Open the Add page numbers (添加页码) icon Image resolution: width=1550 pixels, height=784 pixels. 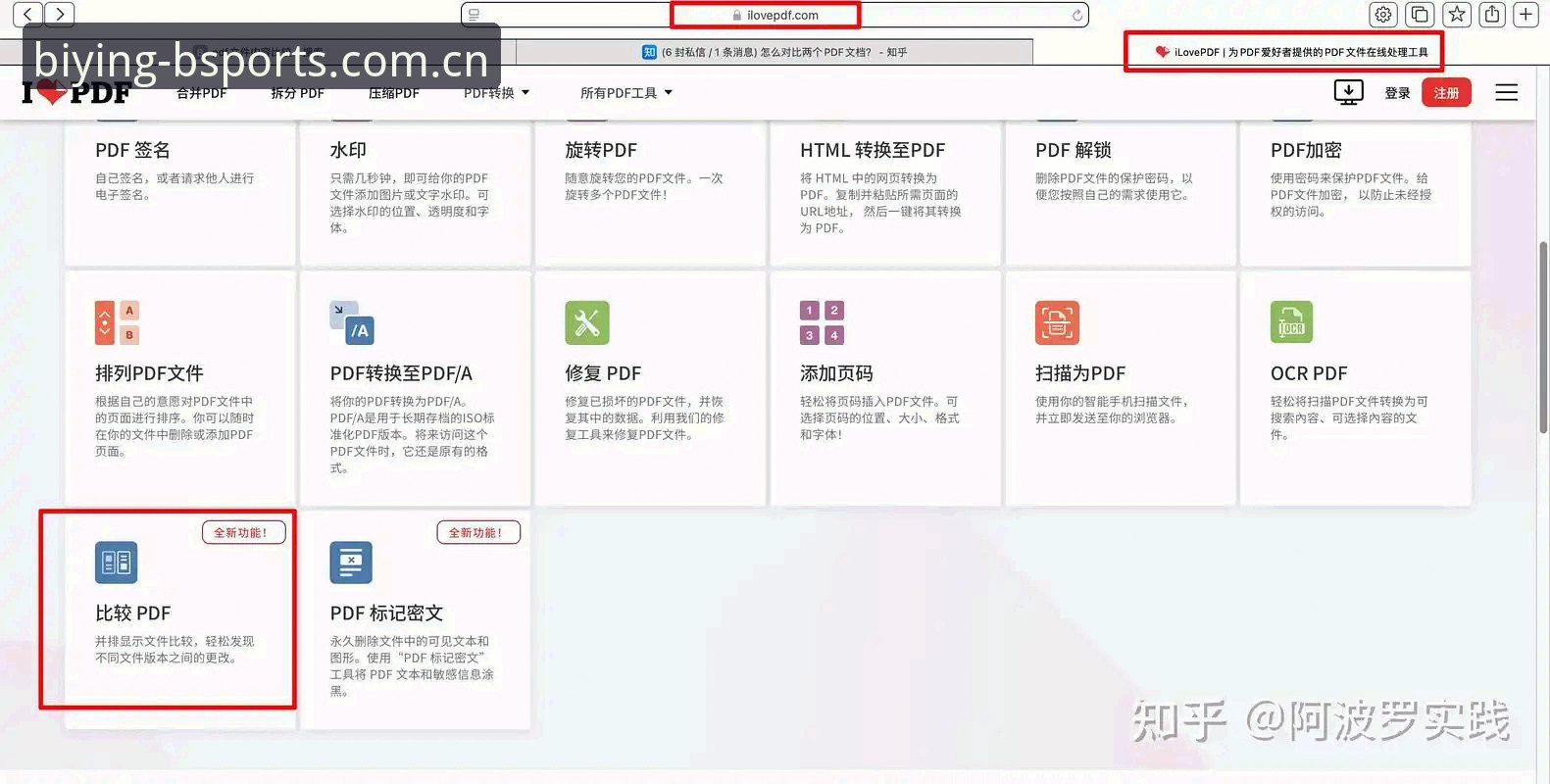(822, 322)
